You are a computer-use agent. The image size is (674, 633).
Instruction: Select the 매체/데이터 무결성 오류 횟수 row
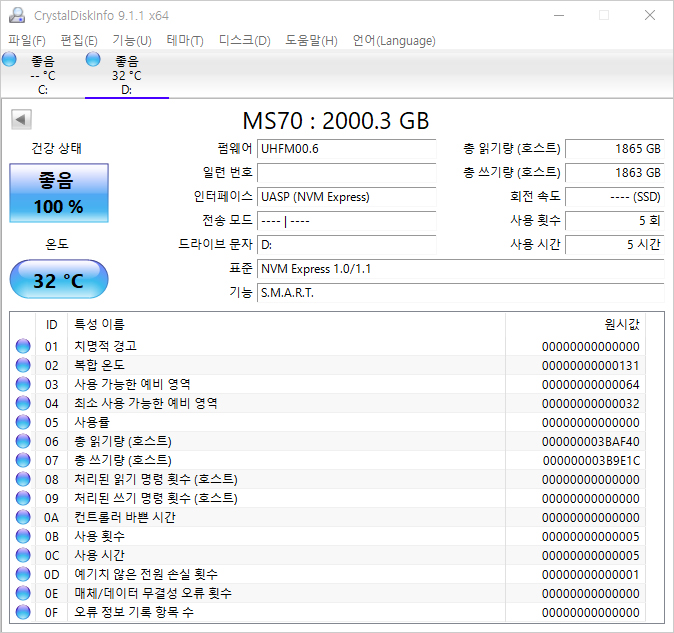coord(328,593)
